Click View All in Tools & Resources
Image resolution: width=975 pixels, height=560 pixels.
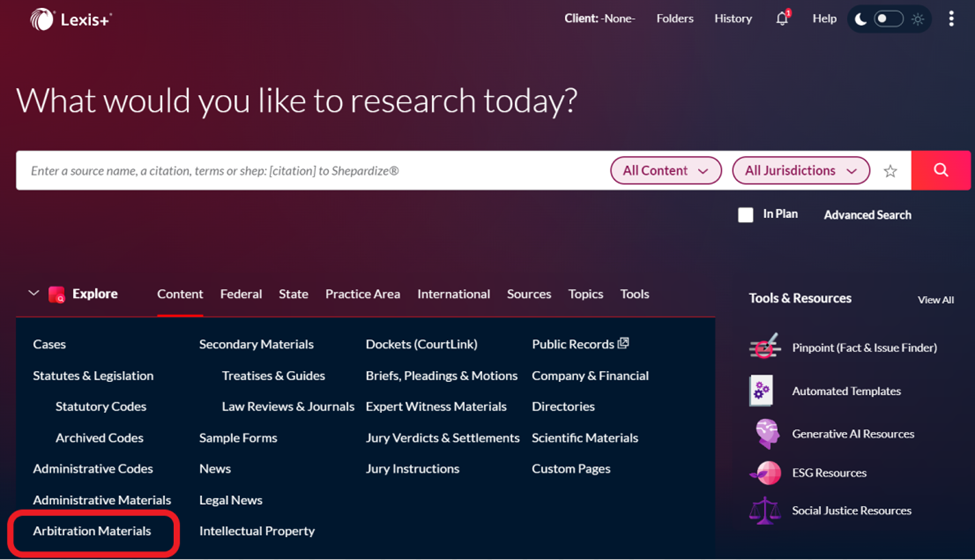pos(935,300)
